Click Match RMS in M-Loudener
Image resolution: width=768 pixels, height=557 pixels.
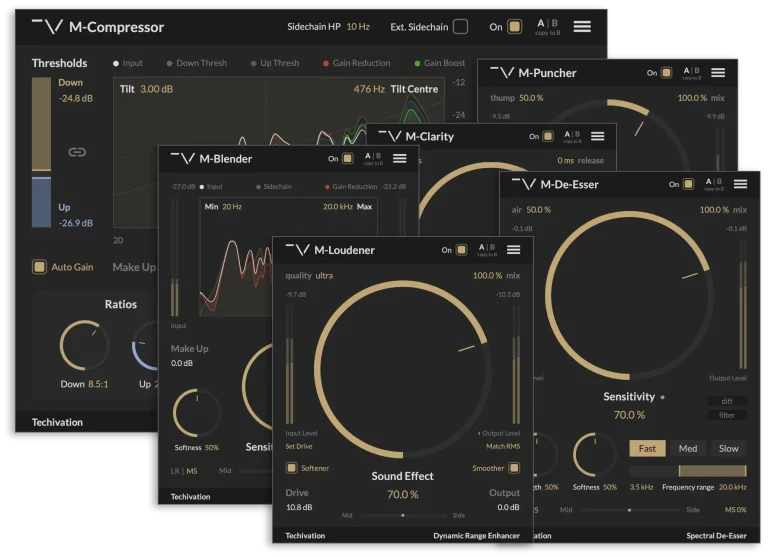tap(503, 446)
